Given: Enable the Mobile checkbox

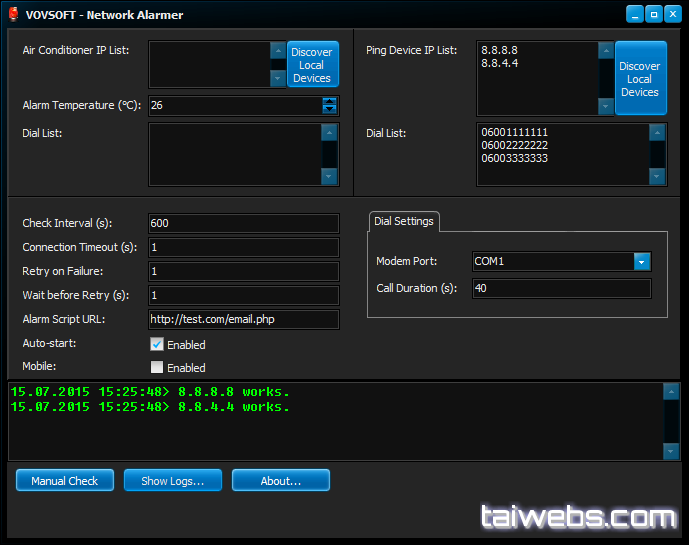Looking at the screenshot, I should [157, 367].
